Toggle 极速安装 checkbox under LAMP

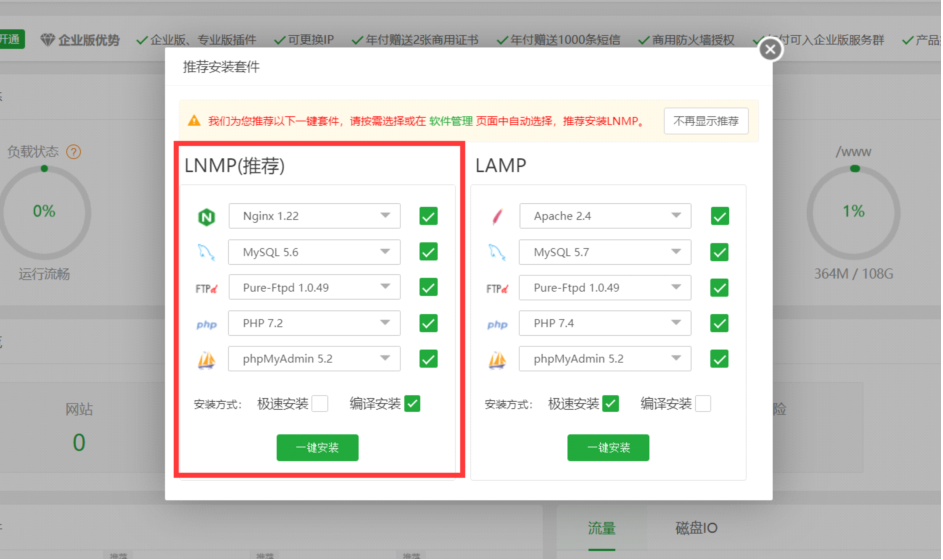[610, 404]
